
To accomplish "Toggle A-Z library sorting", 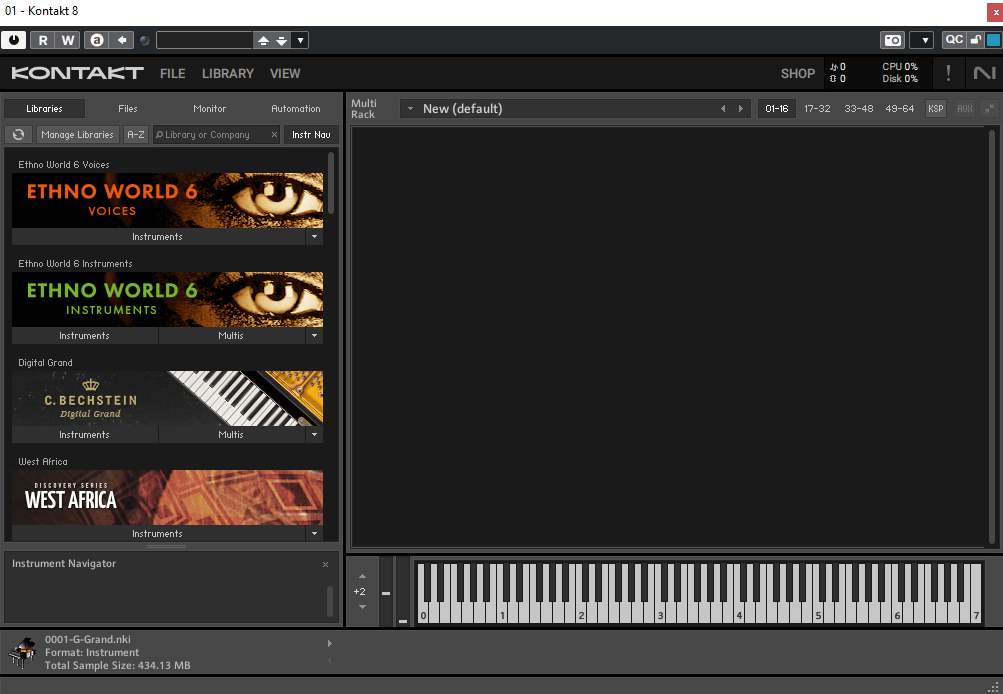I will click(136, 134).
